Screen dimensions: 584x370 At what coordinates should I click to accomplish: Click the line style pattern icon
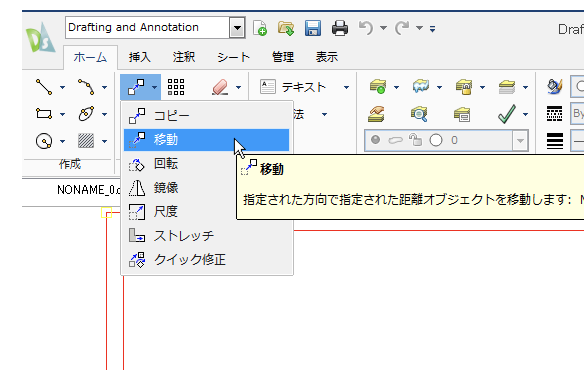pos(555,114)
